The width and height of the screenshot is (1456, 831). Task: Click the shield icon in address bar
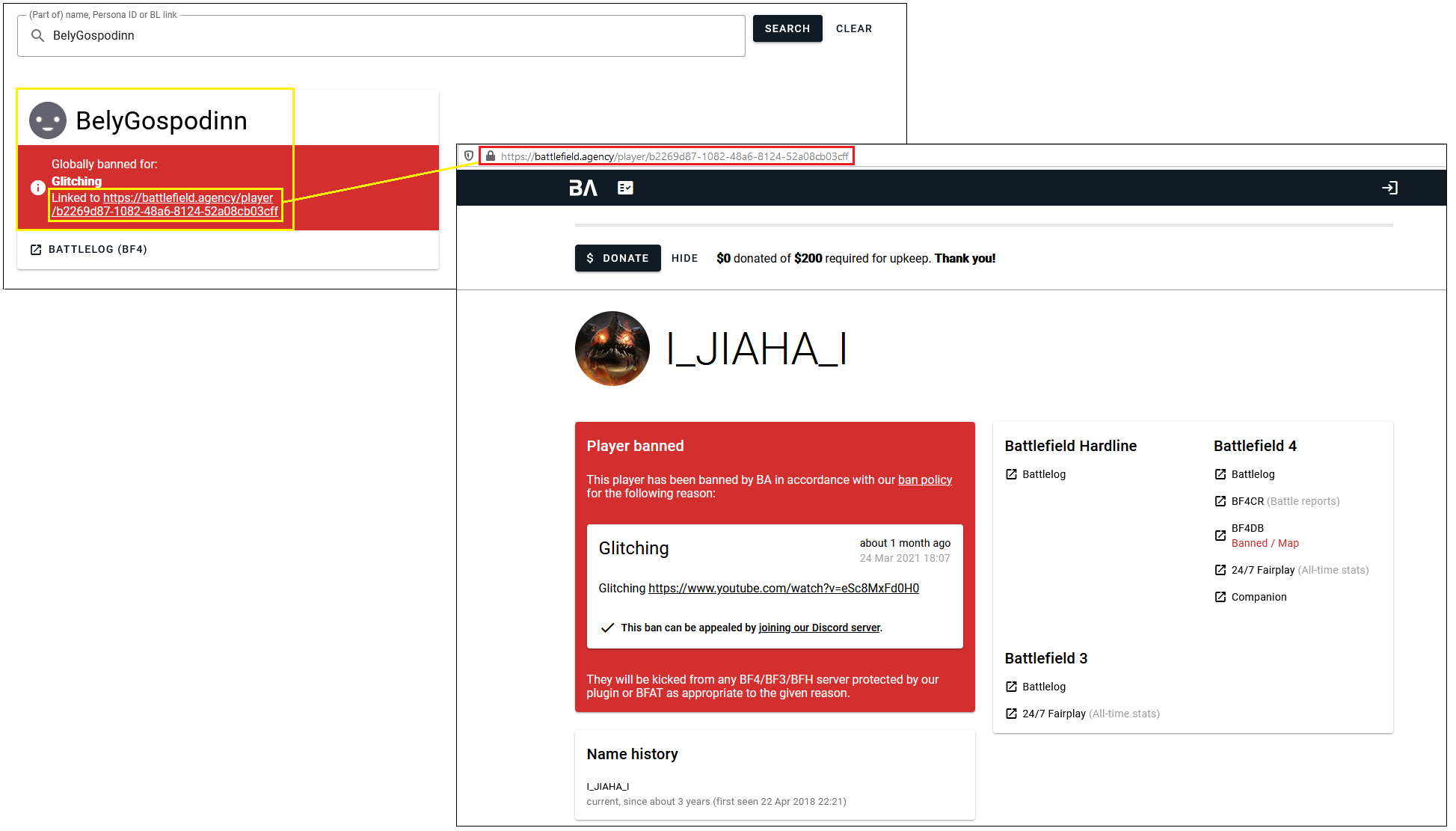coord(469,156)
